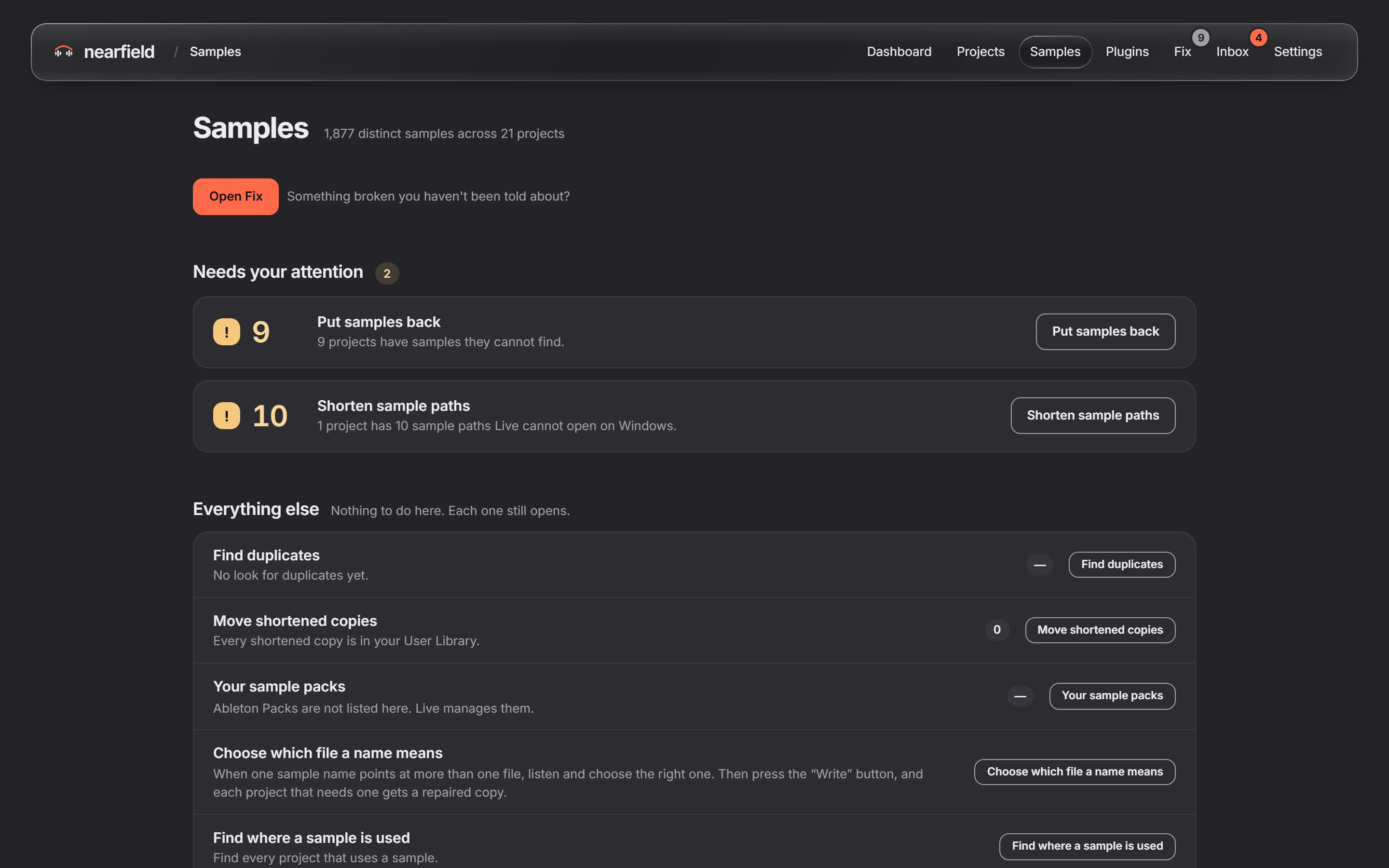Click the Inbox badge showing 4

coord(1258,38)
